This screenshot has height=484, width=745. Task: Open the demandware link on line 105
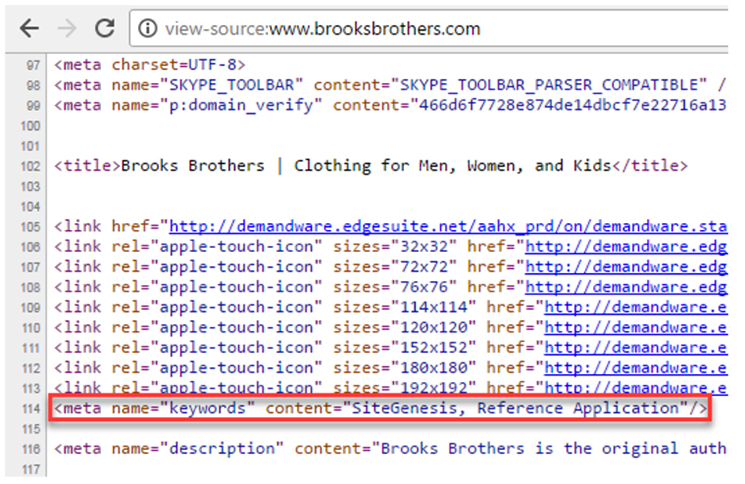(448, 227)
